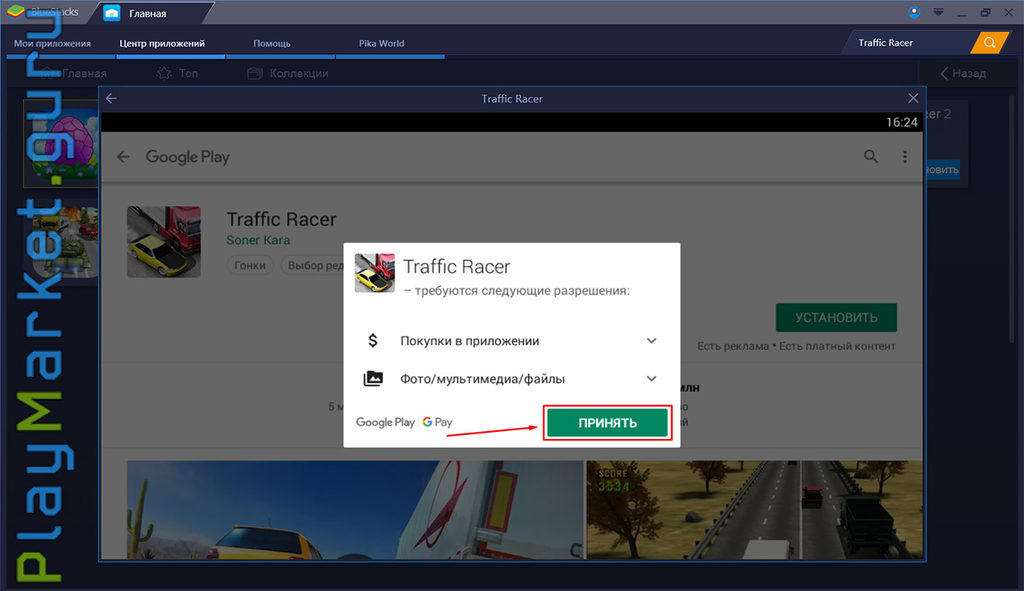
Task: Click the Назад back button
Action: click(x=963, y=73)
